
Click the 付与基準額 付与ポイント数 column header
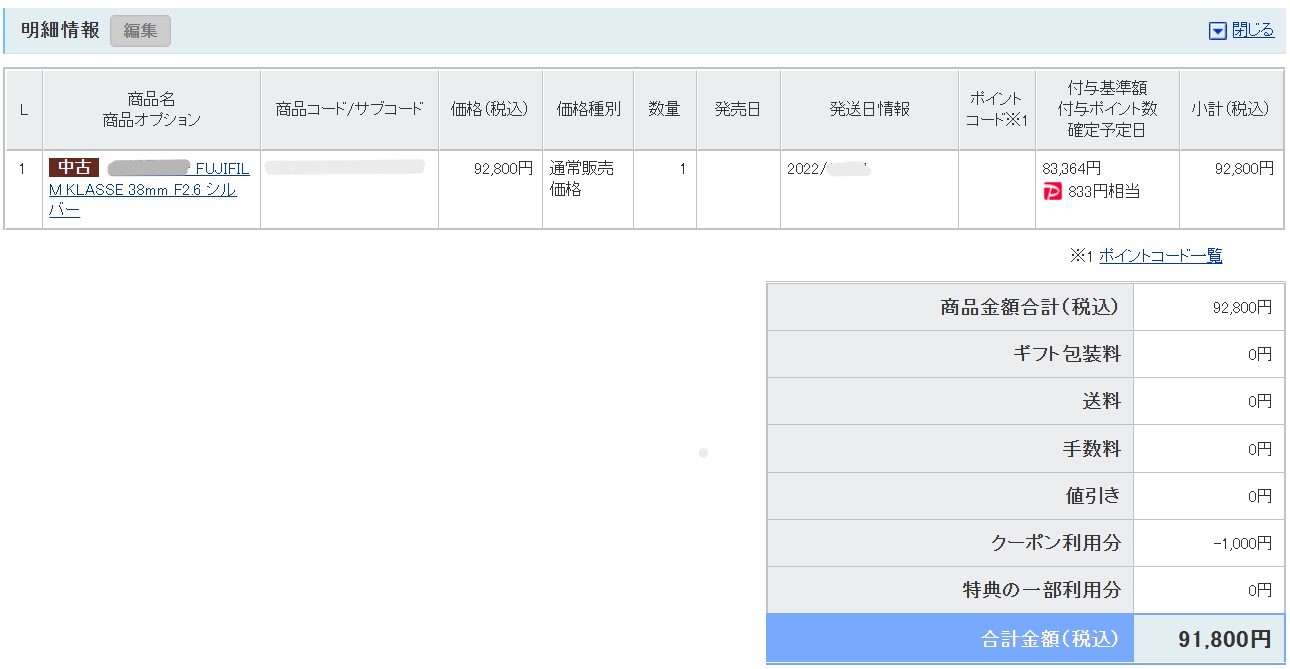point(1107,109)
